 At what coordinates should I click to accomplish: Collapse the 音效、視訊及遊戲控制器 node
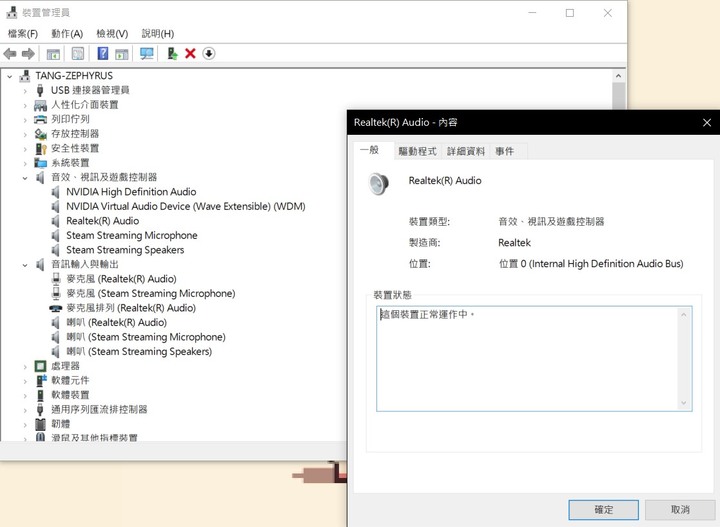click(x=25, y=178)
